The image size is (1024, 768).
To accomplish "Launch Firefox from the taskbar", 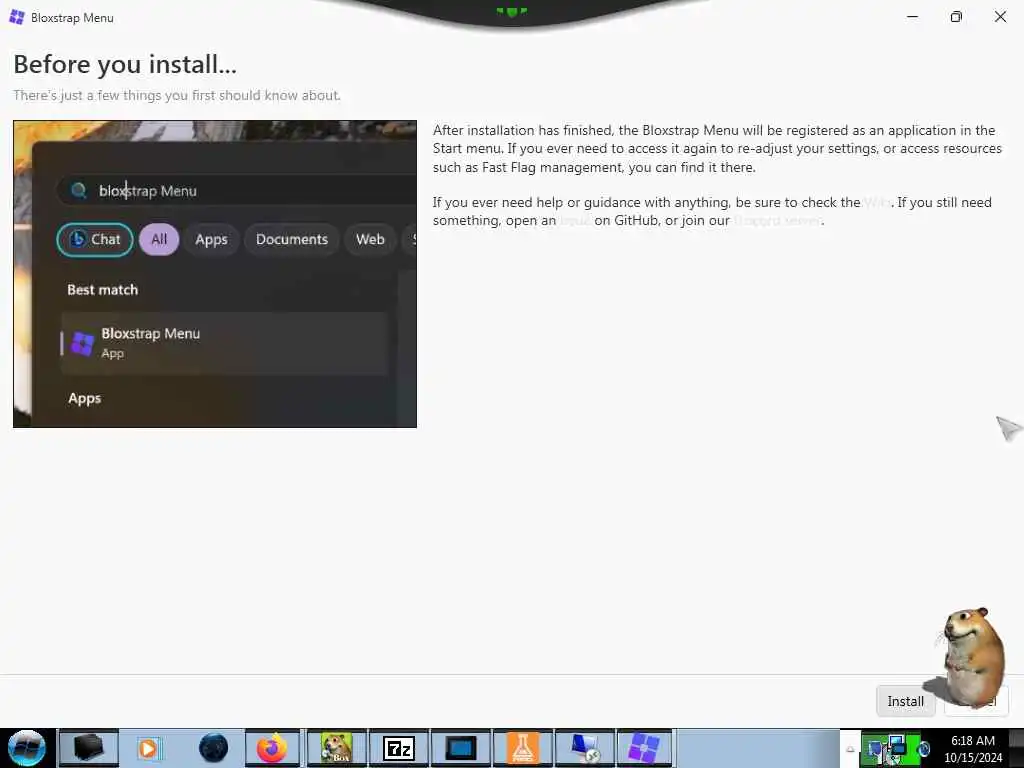I will point(272,748).
